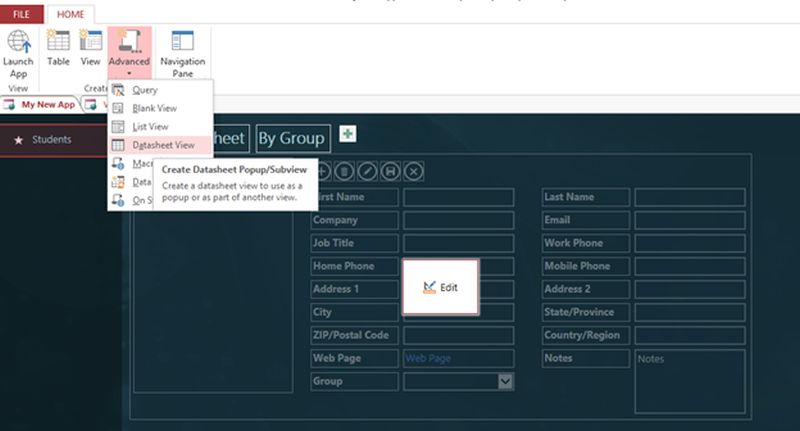The height and width of the screenshot is (431, 800).
Task: Select the Country/Region field label
Action: tap(586, 335)
